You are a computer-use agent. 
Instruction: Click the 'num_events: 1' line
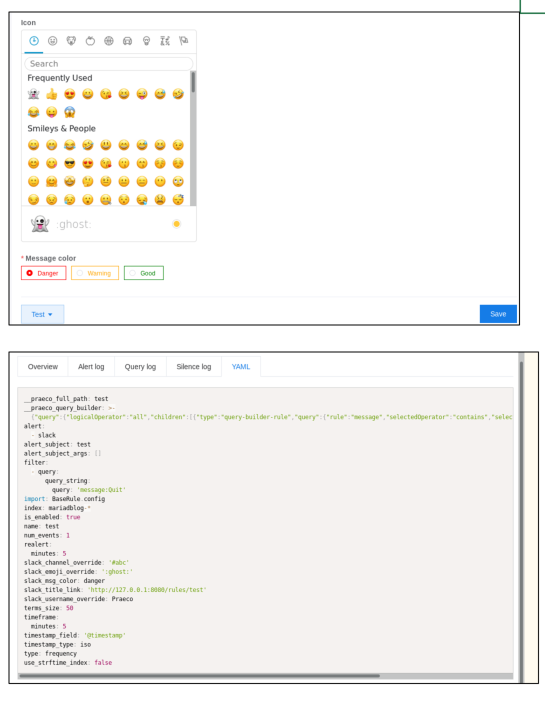pos(47,535)
